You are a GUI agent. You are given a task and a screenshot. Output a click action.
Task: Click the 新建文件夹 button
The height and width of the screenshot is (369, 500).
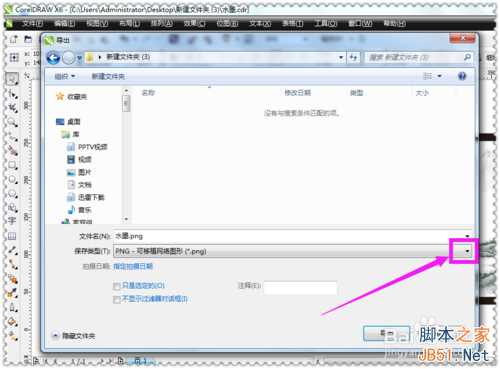coord(108,76)
